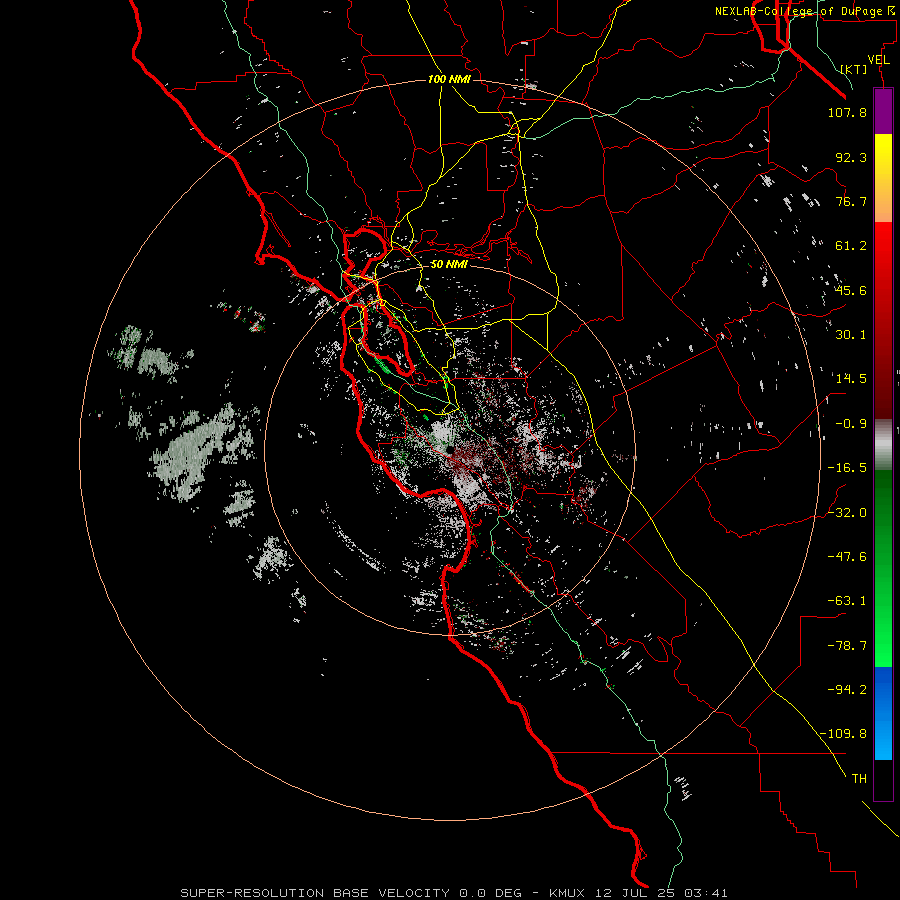Click the '12 JUL 25 03:41' timestamp
The height and width of the screenshot is (900, 900).
click(661, 893)
